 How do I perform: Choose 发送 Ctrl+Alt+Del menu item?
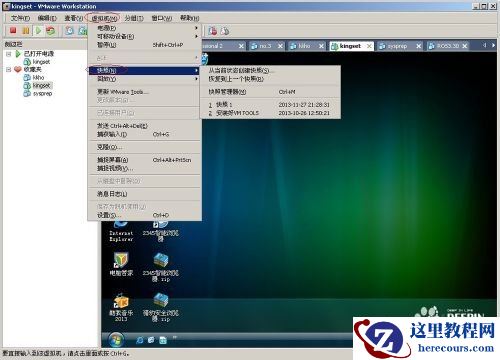click(x=145, y=126)
